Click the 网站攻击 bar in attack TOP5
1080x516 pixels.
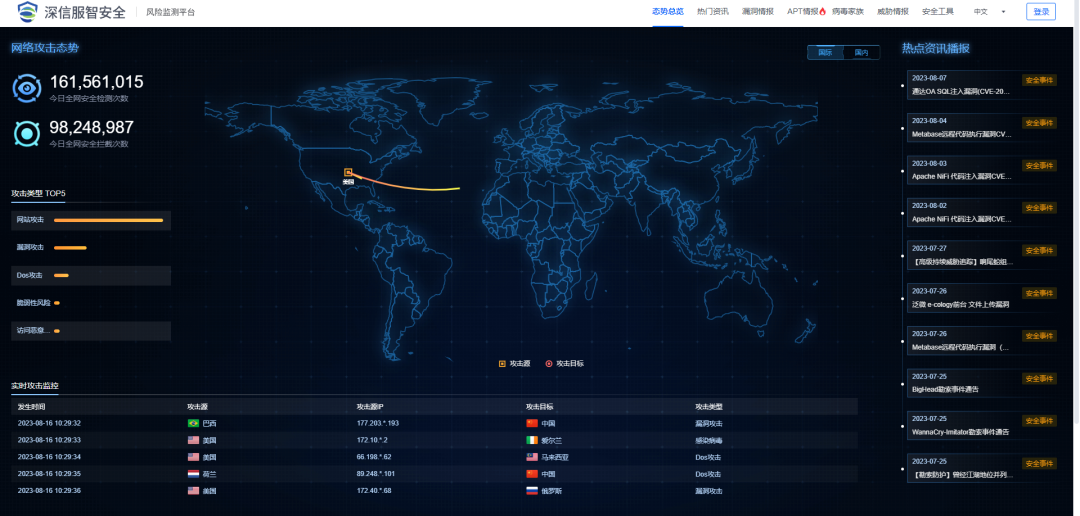pos(108,220)
